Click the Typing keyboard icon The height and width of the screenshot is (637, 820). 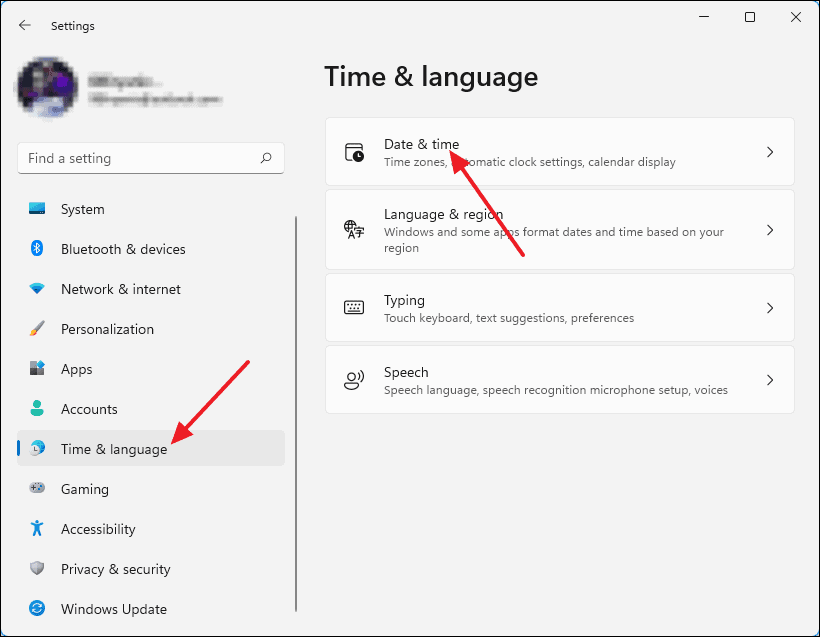[x=354, y=307]
